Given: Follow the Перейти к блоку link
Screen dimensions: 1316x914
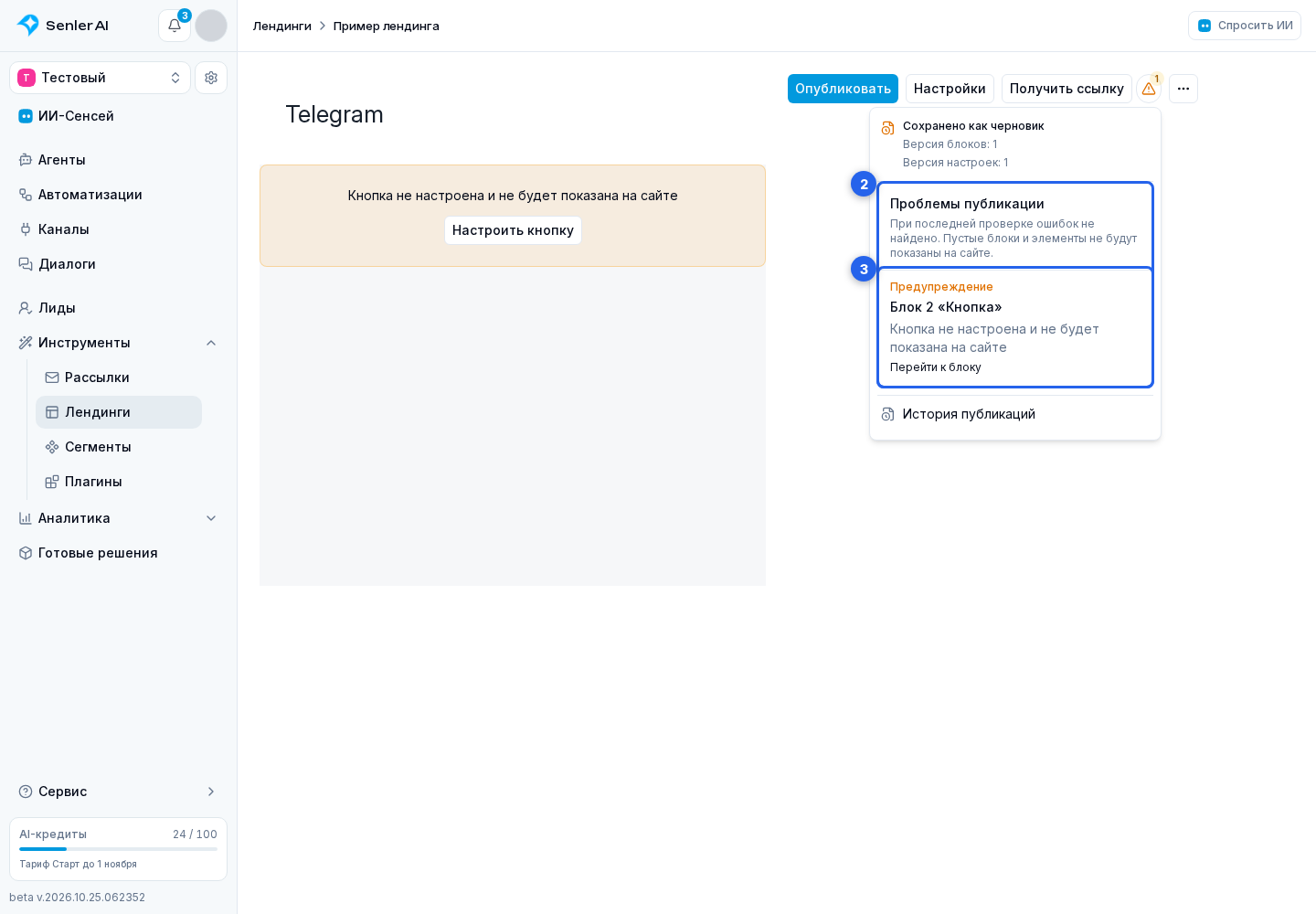Looking at the screenshot, I should 936,367.
